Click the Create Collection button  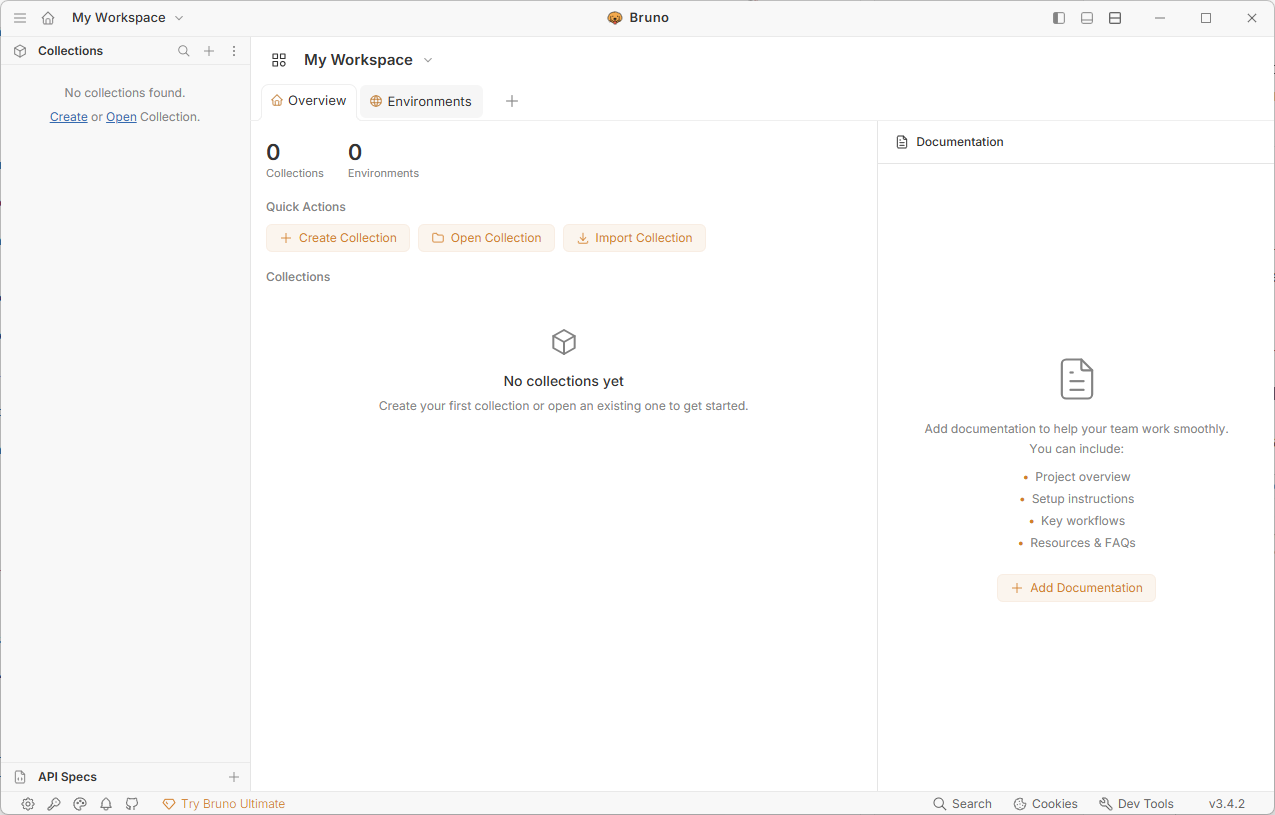(x=338, y=238)
